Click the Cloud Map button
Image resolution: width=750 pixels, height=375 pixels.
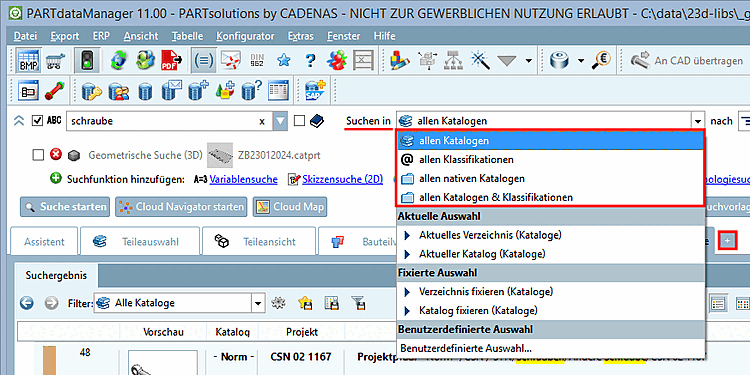pyautogui.click(x=290, y=207)
